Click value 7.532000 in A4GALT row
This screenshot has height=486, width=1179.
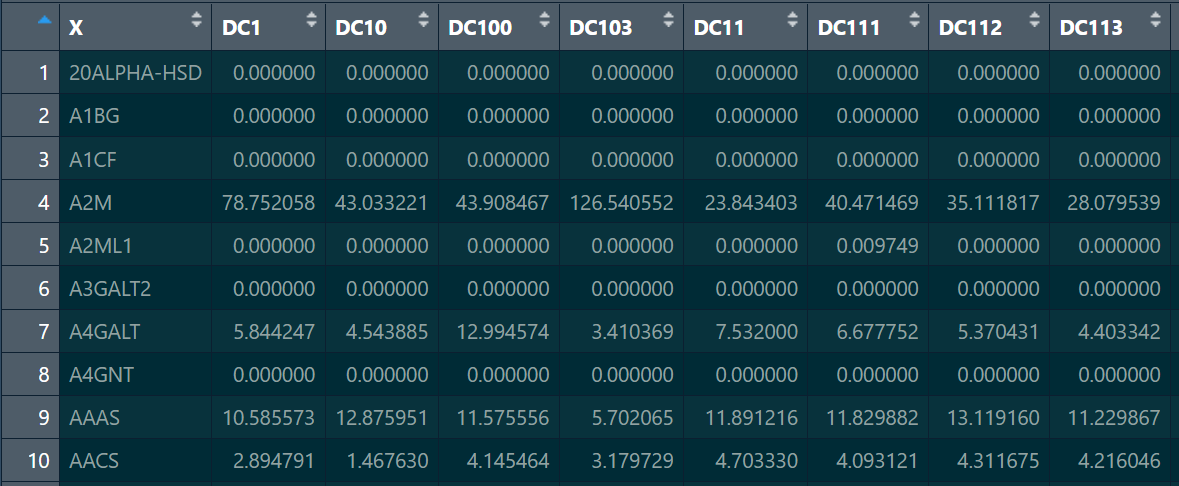pos(756,332)
